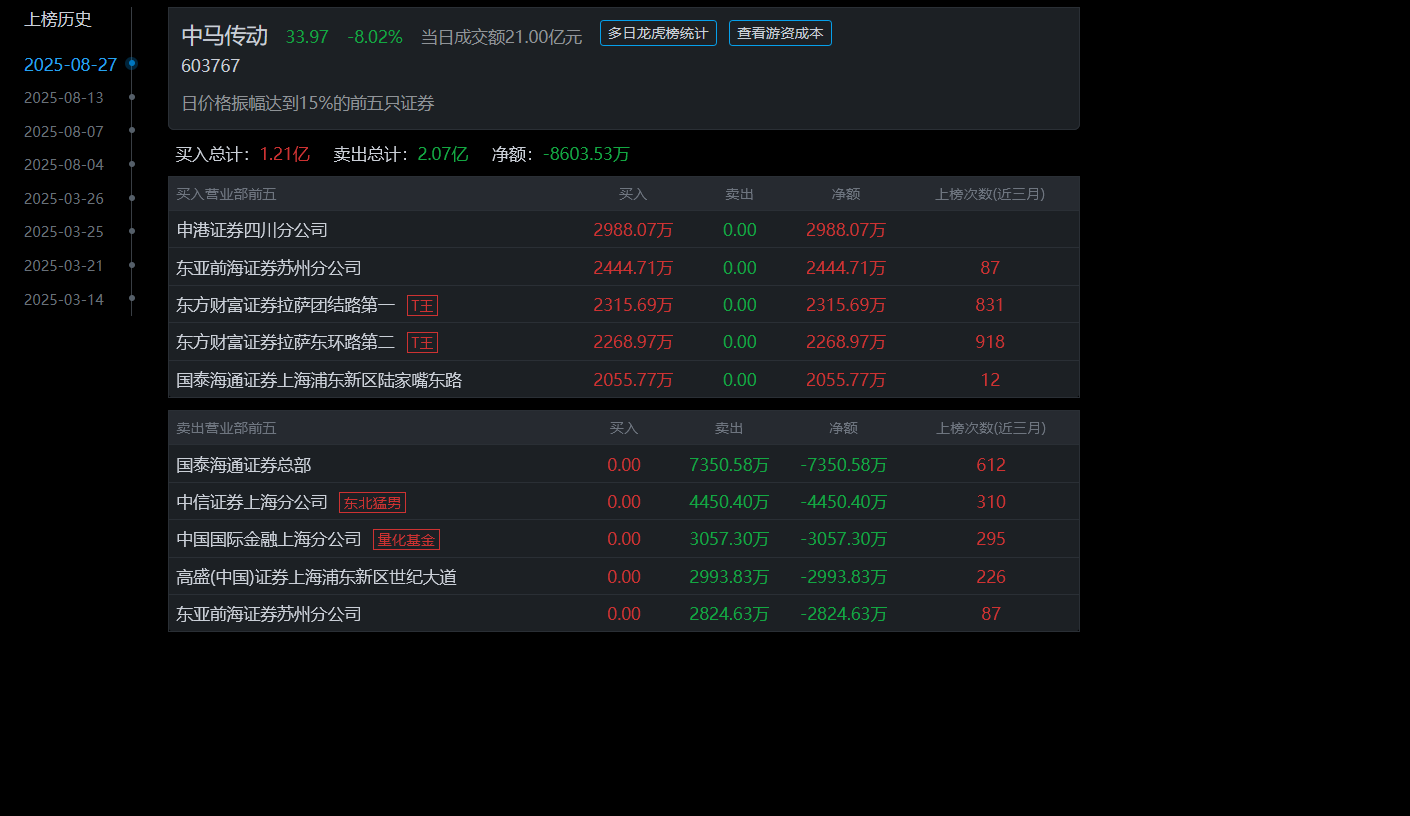This screenshot has width=1410, height=816.
Task: Select history date 2025-03-25
Action: tap(64, 232)
